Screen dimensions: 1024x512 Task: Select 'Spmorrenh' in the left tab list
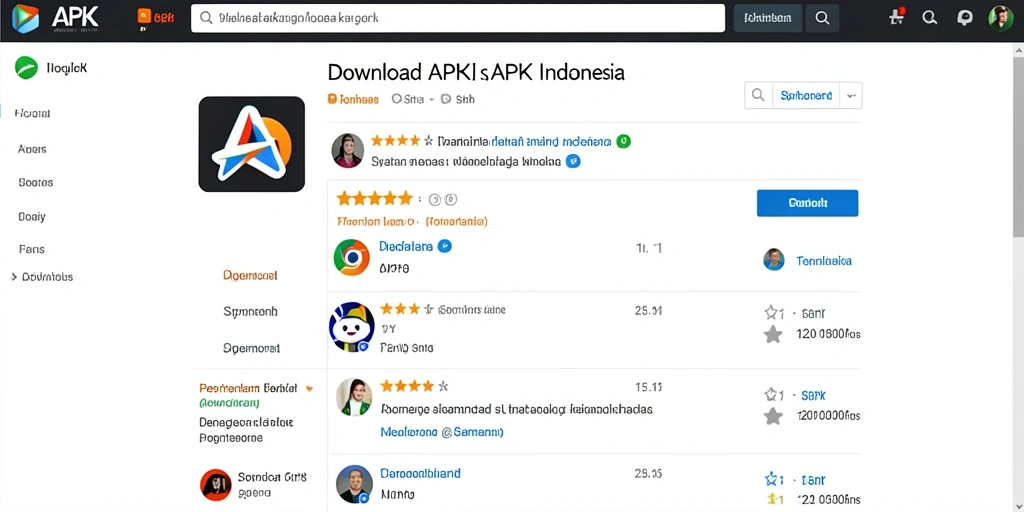pos(250,312)
